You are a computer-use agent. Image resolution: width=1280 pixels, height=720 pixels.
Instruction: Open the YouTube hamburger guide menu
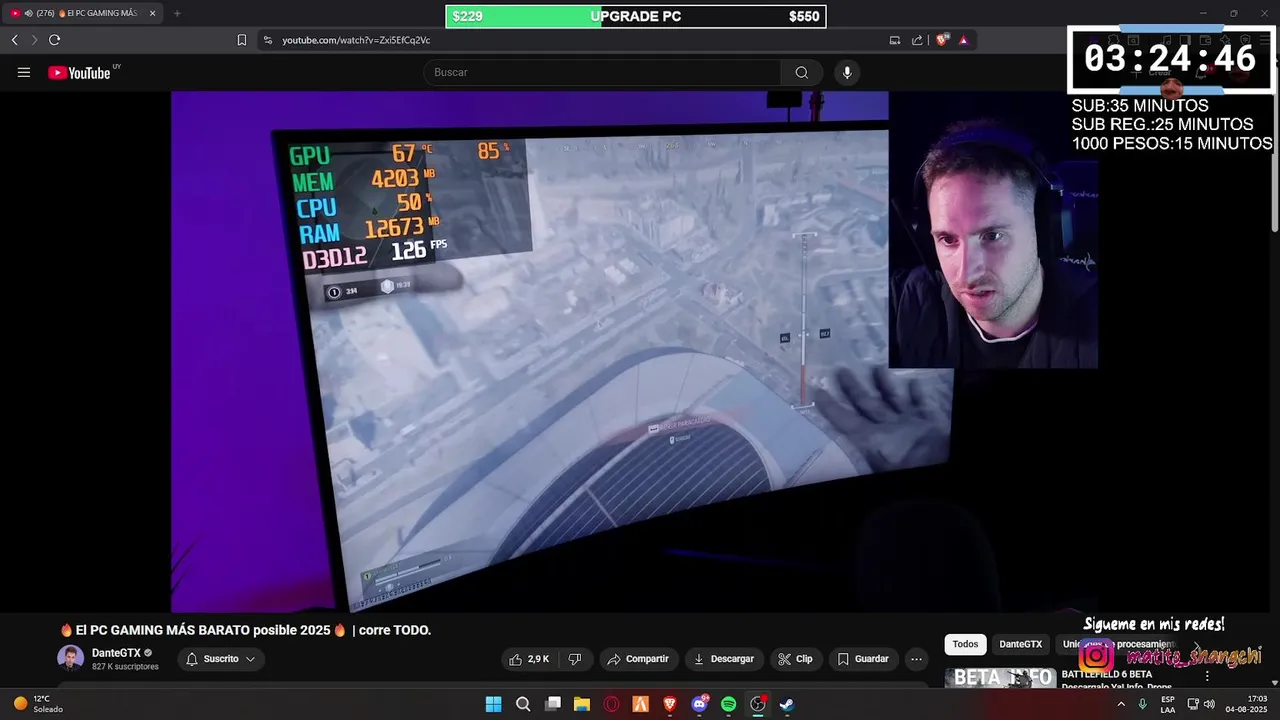coord(24,72)
